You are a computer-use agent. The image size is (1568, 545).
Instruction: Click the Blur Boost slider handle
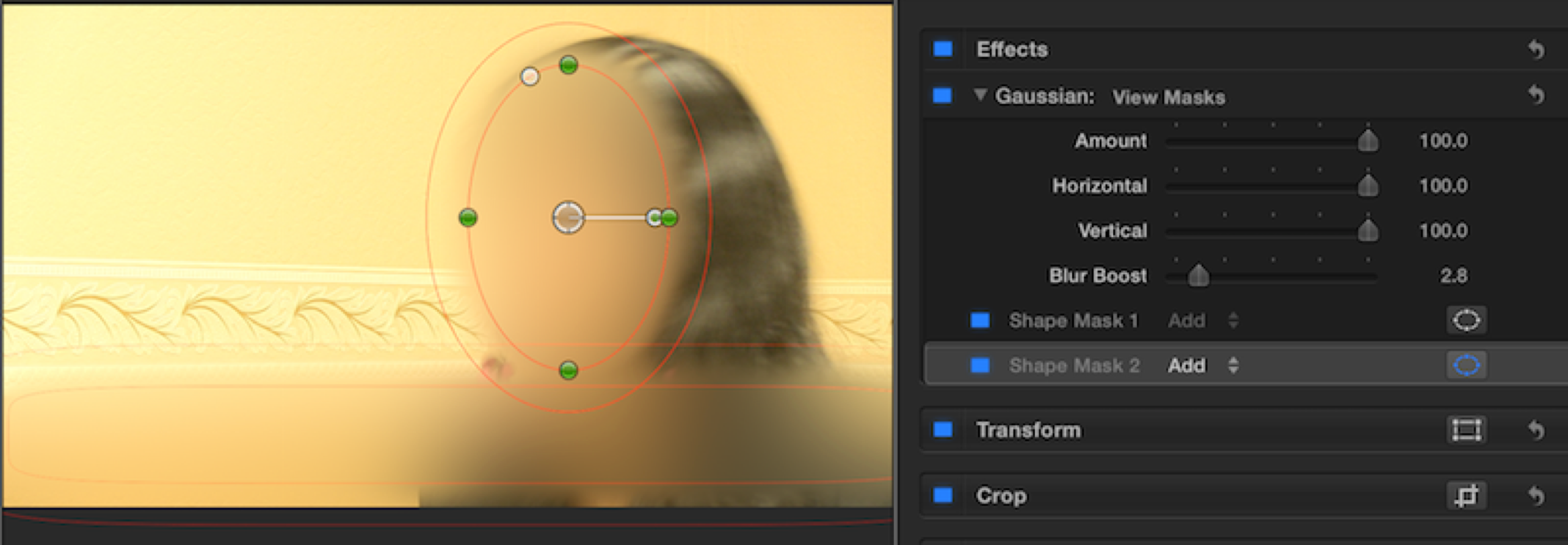[x=1199, y=276]
